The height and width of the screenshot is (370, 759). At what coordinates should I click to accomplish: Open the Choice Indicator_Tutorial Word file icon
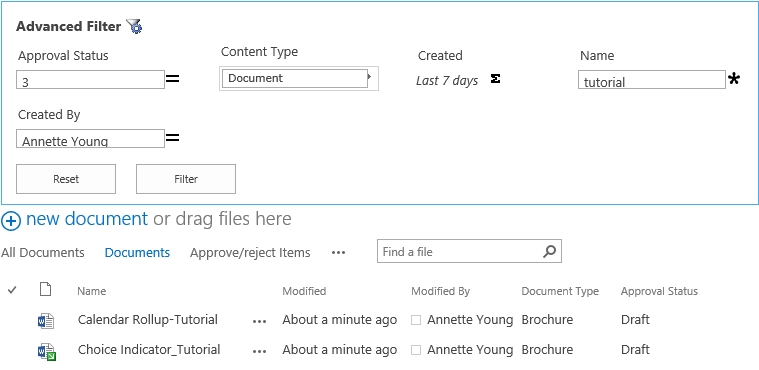pyautogui.click(x=47, y=352)
